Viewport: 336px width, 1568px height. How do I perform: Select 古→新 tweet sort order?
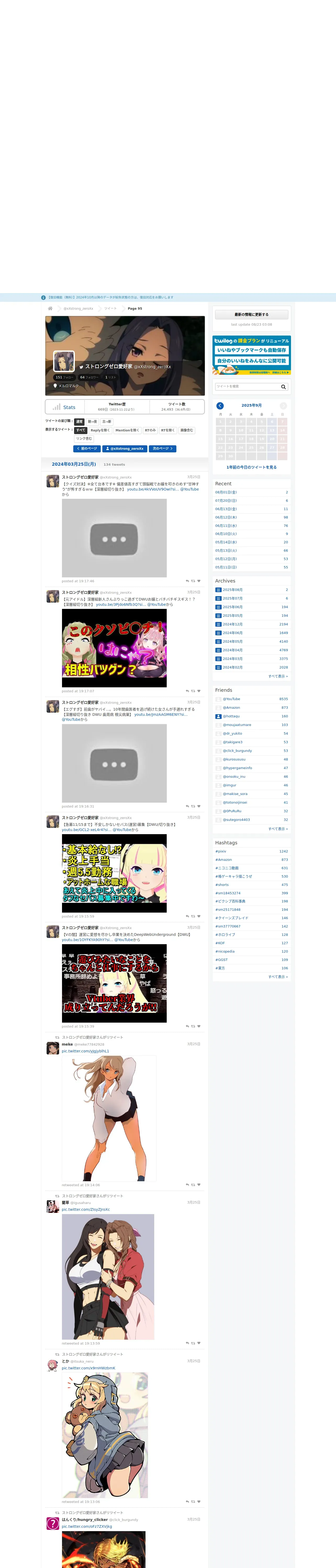107,421
